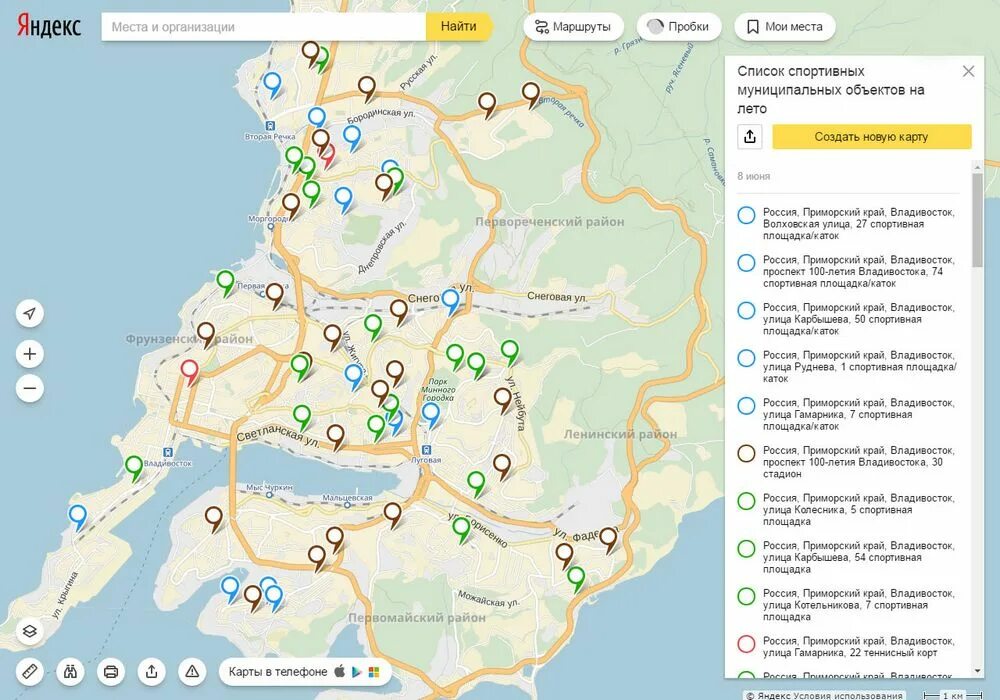The height and width of the screenshot is (700, 1000).
Task: Click the print map icon
Action: click(x=111, y=671)
